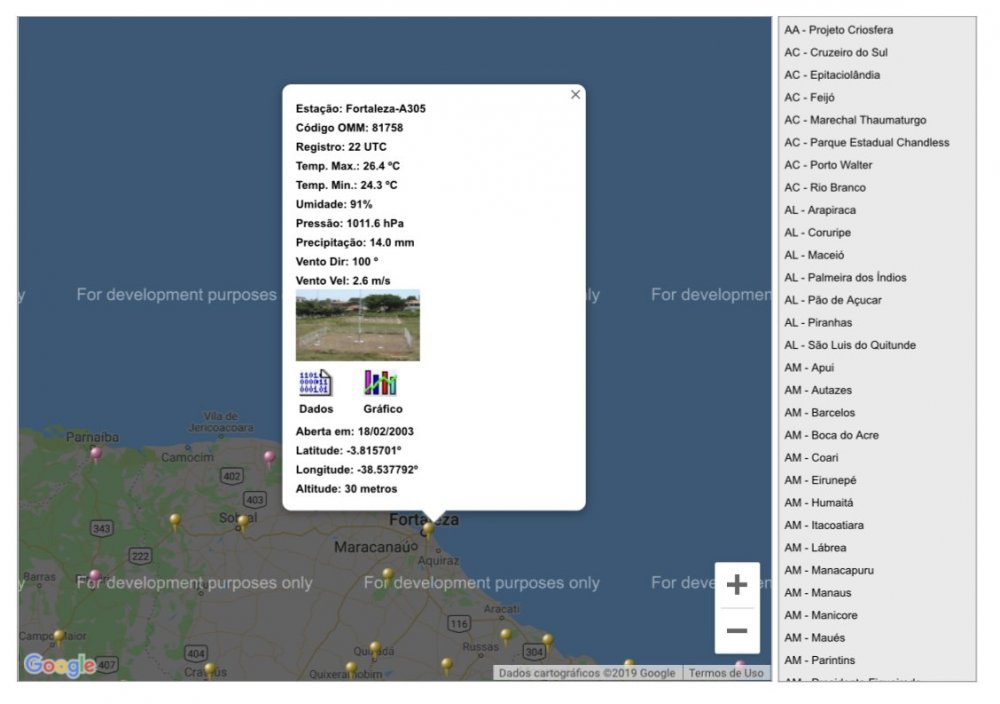Select AM - Itacoatiara in the list

(x=824, y=525)
